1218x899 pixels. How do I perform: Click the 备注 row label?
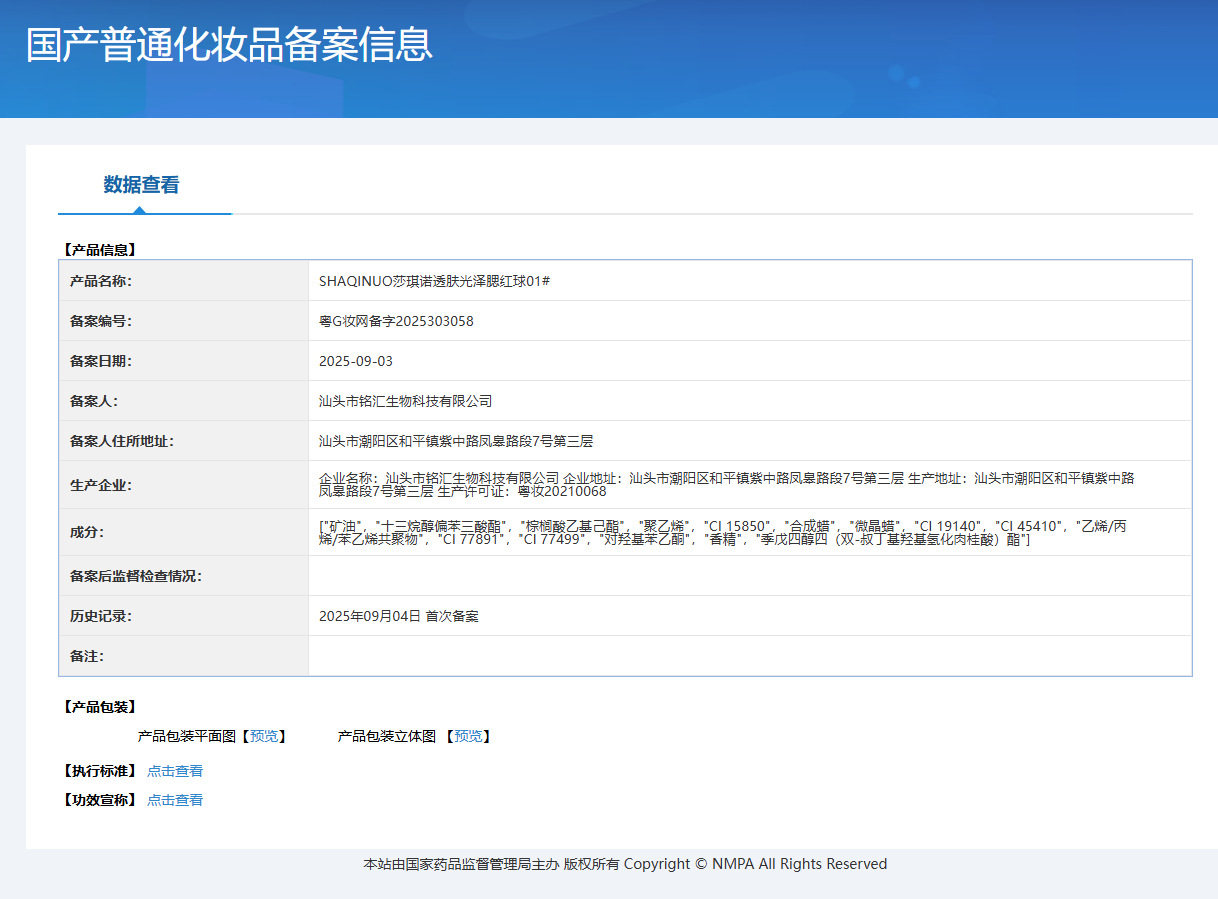87,656
